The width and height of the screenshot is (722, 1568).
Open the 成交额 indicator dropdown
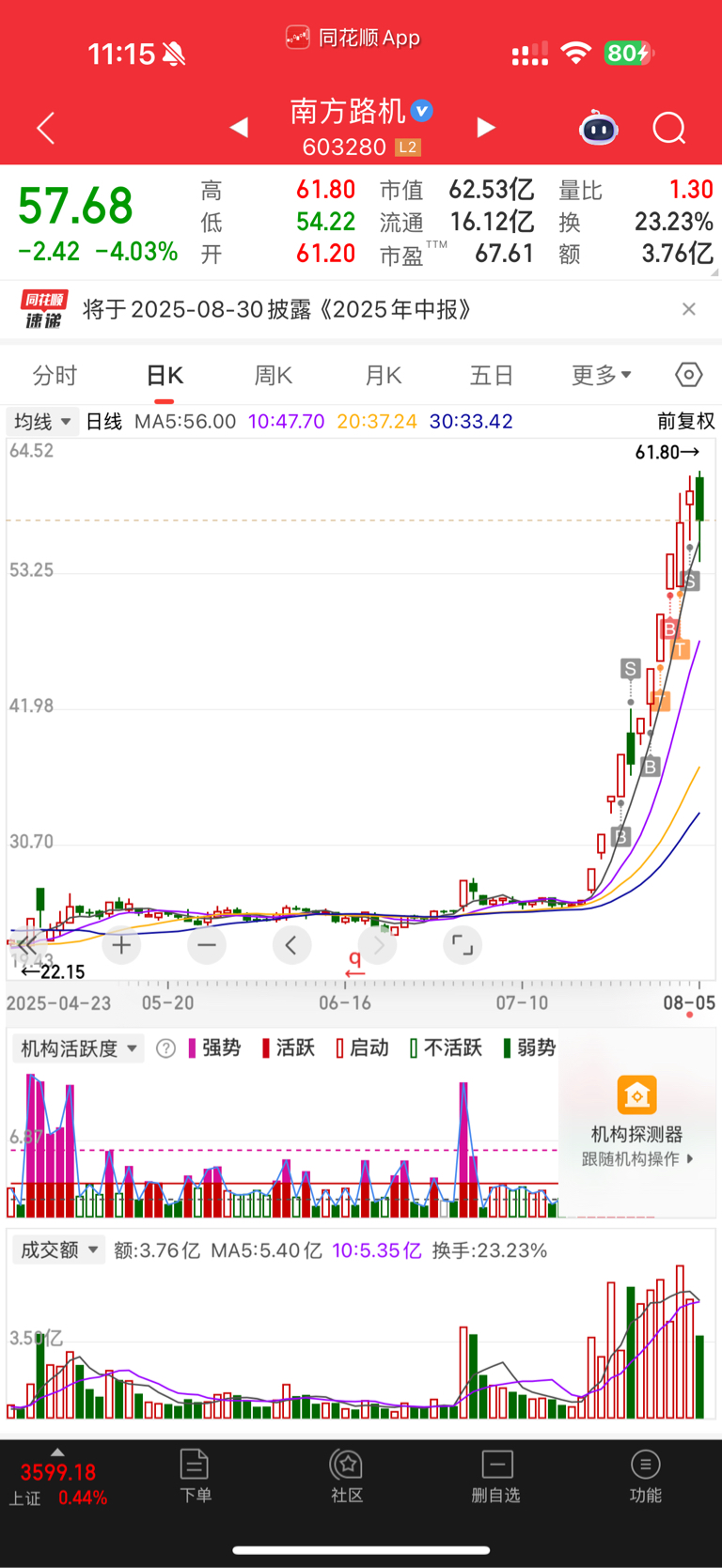[59, 1250]
